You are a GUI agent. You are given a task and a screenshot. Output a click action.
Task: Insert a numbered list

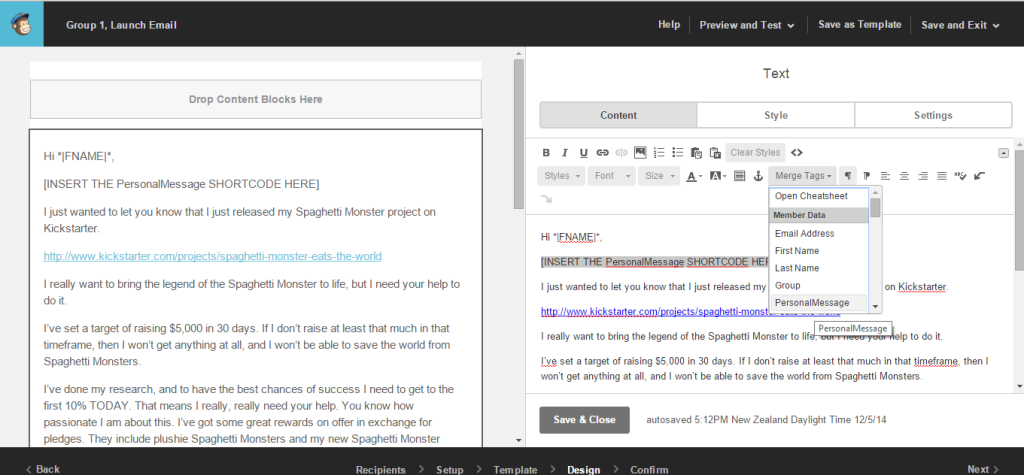(659, 153)
